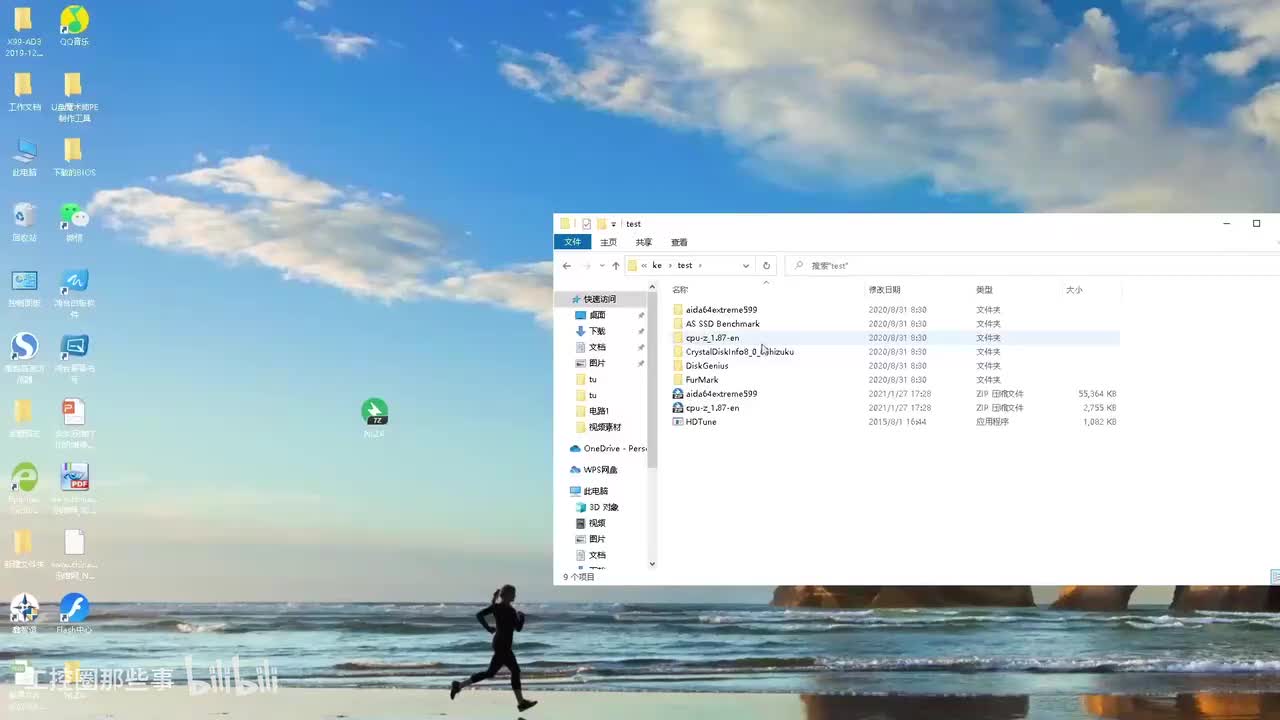1280x720 pixels.
Task: Sort files by the 大小 column header
Action: tap(1074, 290)
